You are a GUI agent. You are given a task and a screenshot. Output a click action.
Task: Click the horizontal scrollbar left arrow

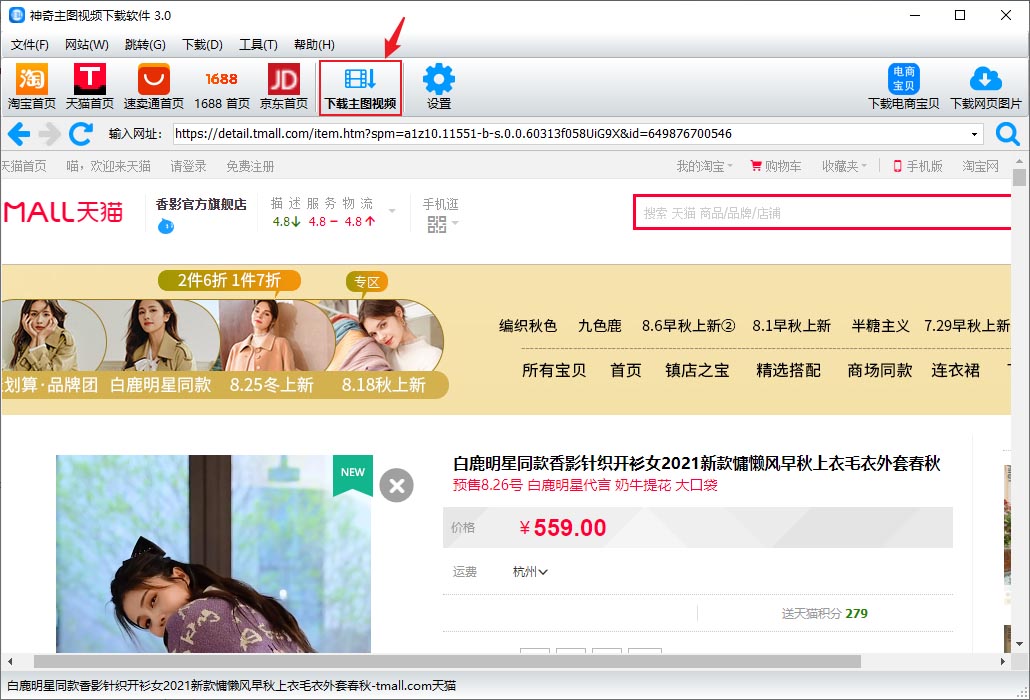point(10,661)
